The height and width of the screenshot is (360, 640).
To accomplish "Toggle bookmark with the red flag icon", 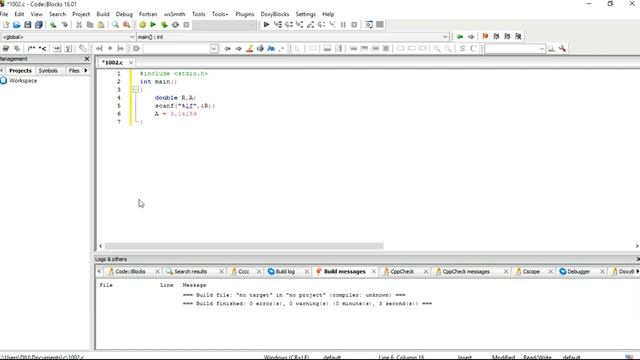I will tap(485, 37).
